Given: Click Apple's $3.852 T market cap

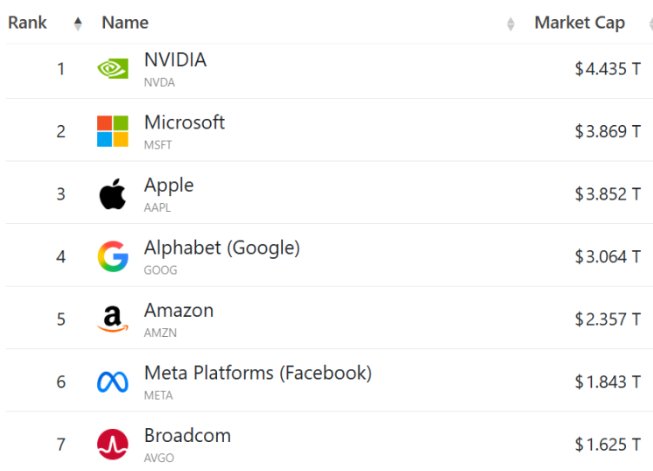Looking at the screenshot, I should point(607,194).
